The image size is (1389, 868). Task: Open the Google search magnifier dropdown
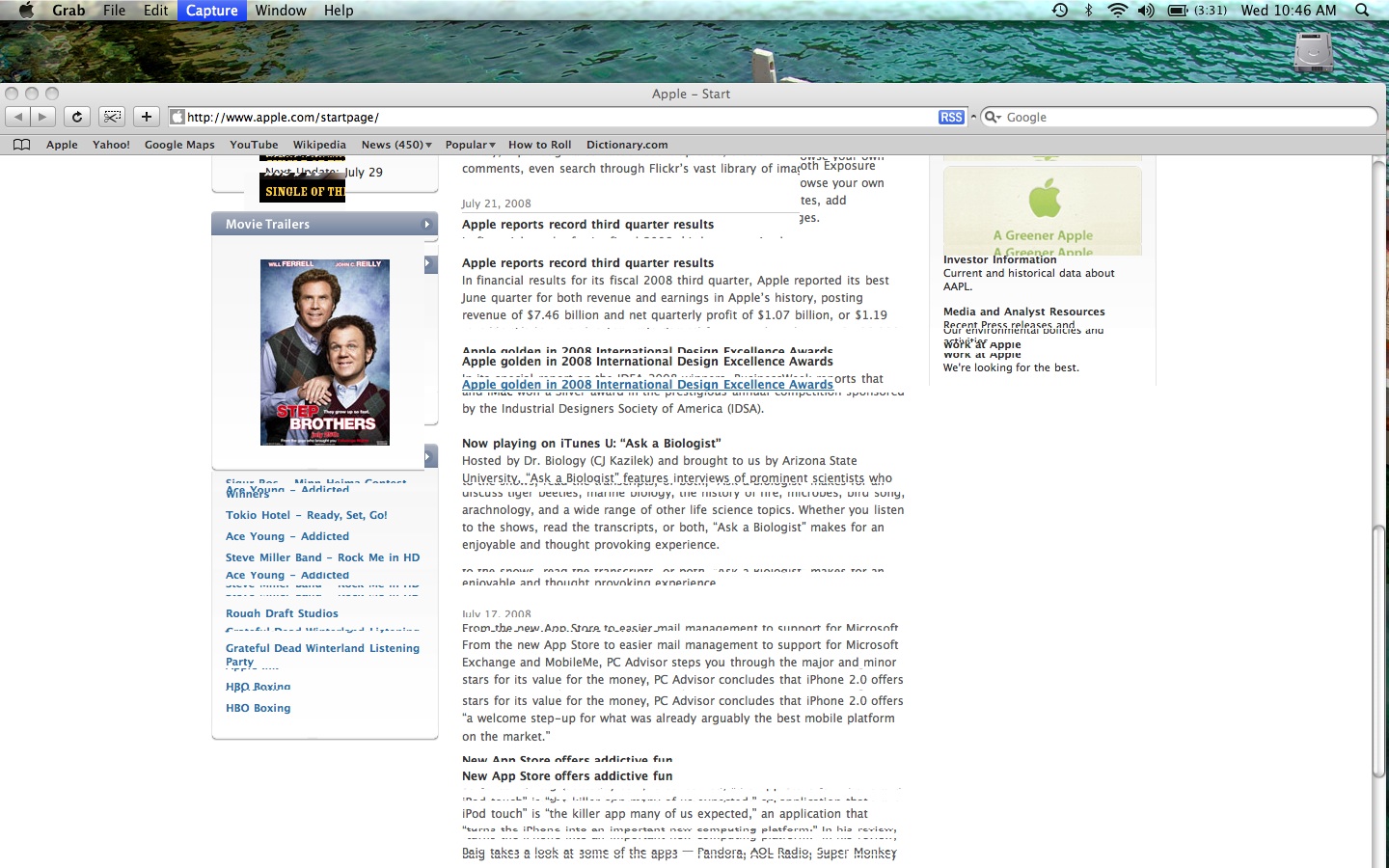pyautogui.click(x=993, y=117)
